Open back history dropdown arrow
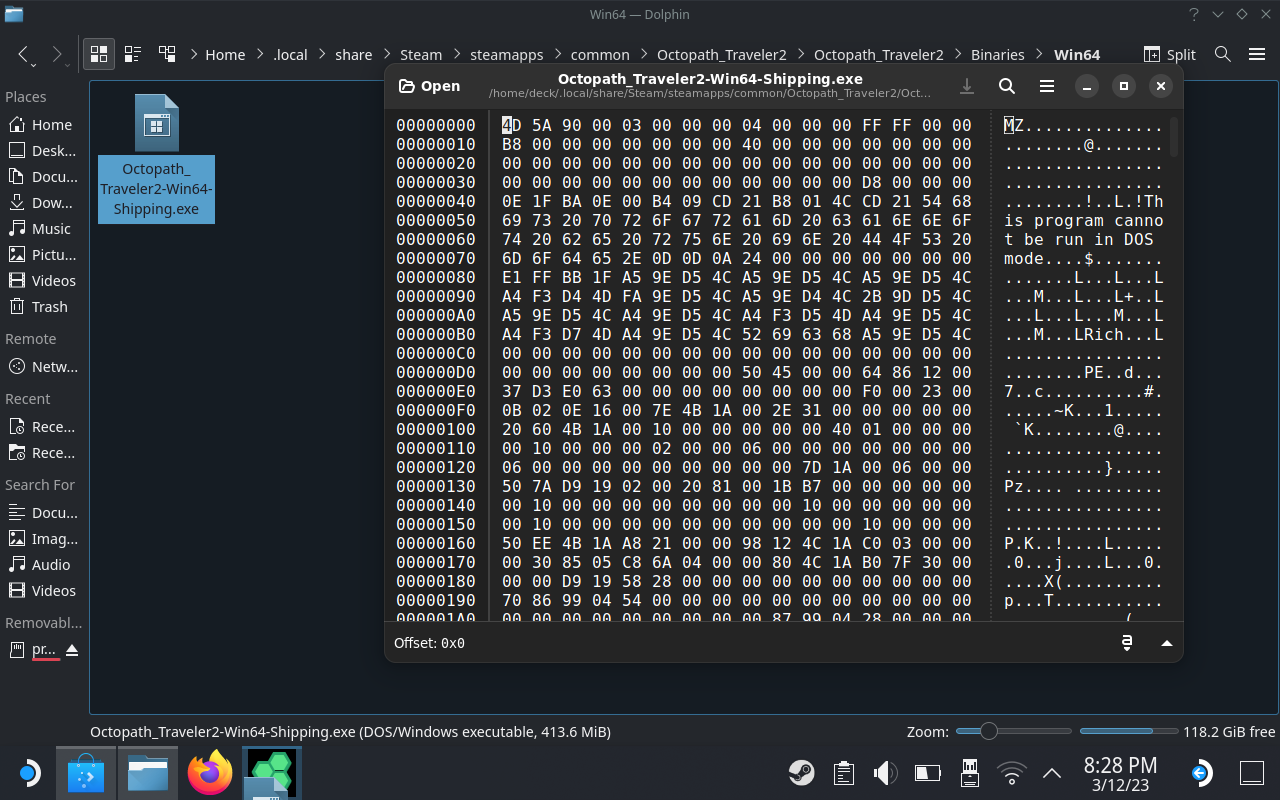 (x=33, y=64)
